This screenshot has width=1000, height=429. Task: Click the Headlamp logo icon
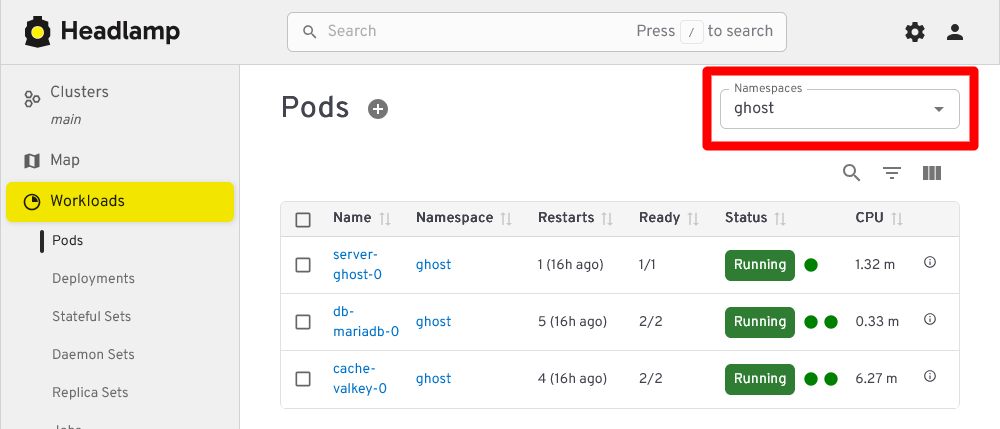(38, 31)
